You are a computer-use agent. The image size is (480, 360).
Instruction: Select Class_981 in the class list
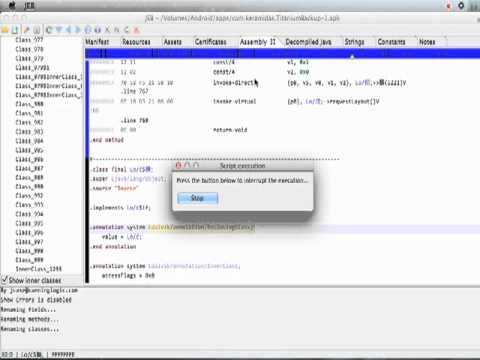pos(29,113)
